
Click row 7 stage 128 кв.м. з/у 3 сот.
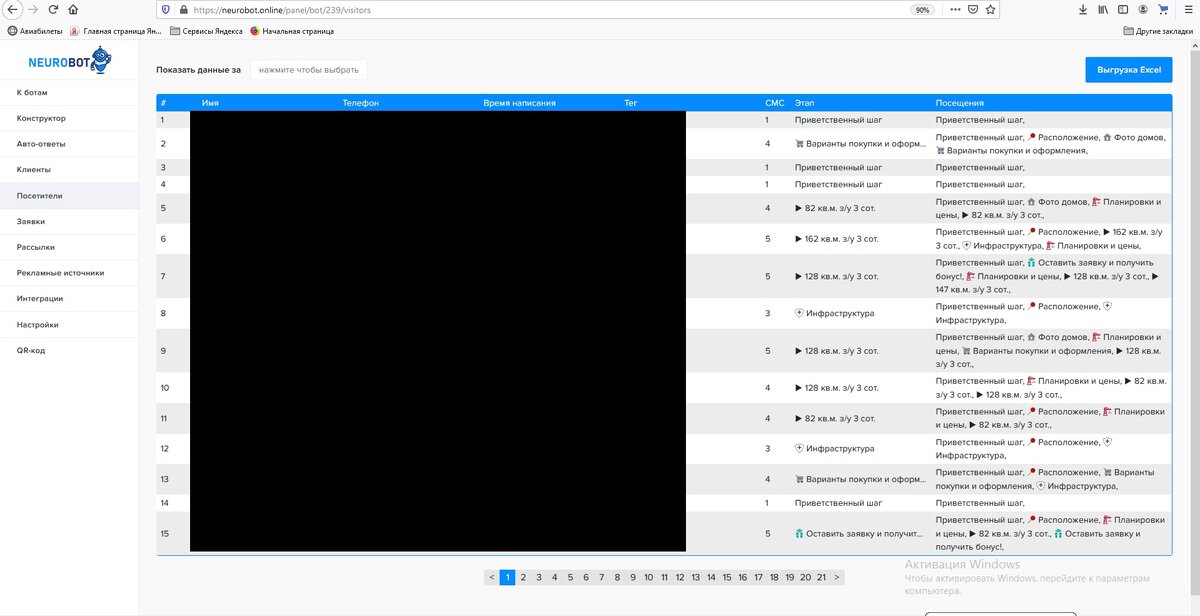837,276
